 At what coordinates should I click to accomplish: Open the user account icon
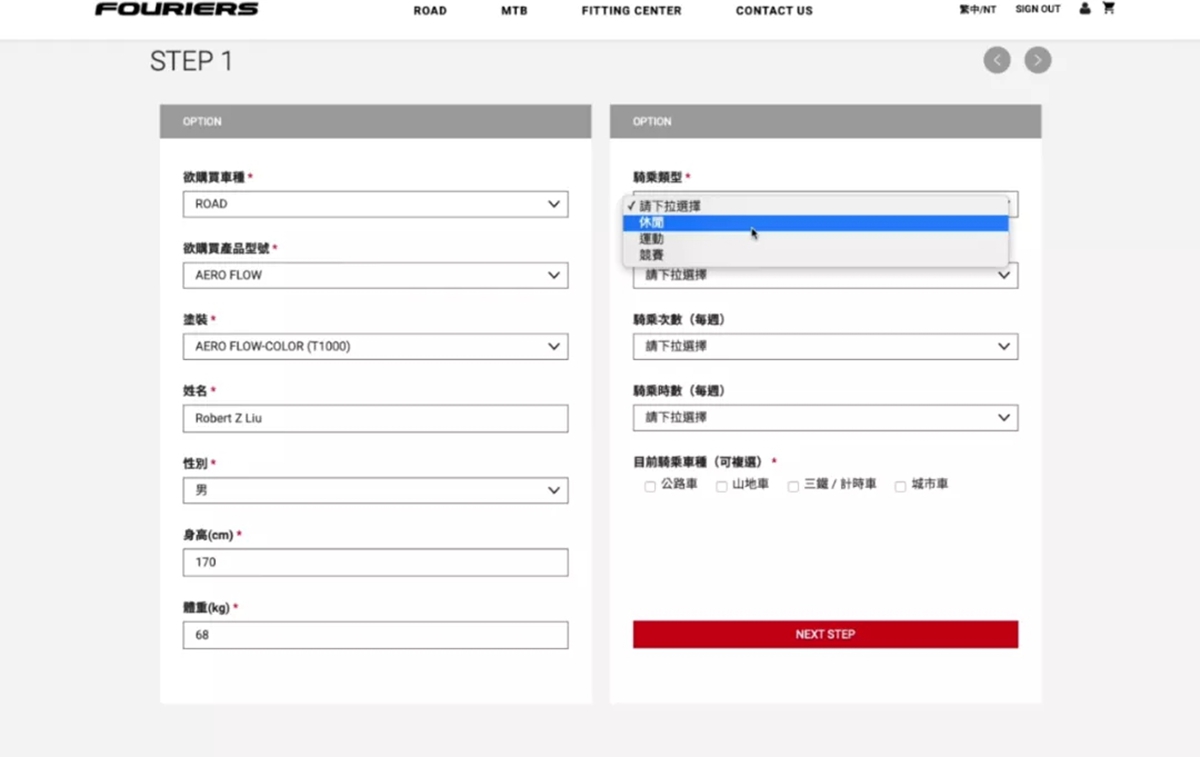1085,9
